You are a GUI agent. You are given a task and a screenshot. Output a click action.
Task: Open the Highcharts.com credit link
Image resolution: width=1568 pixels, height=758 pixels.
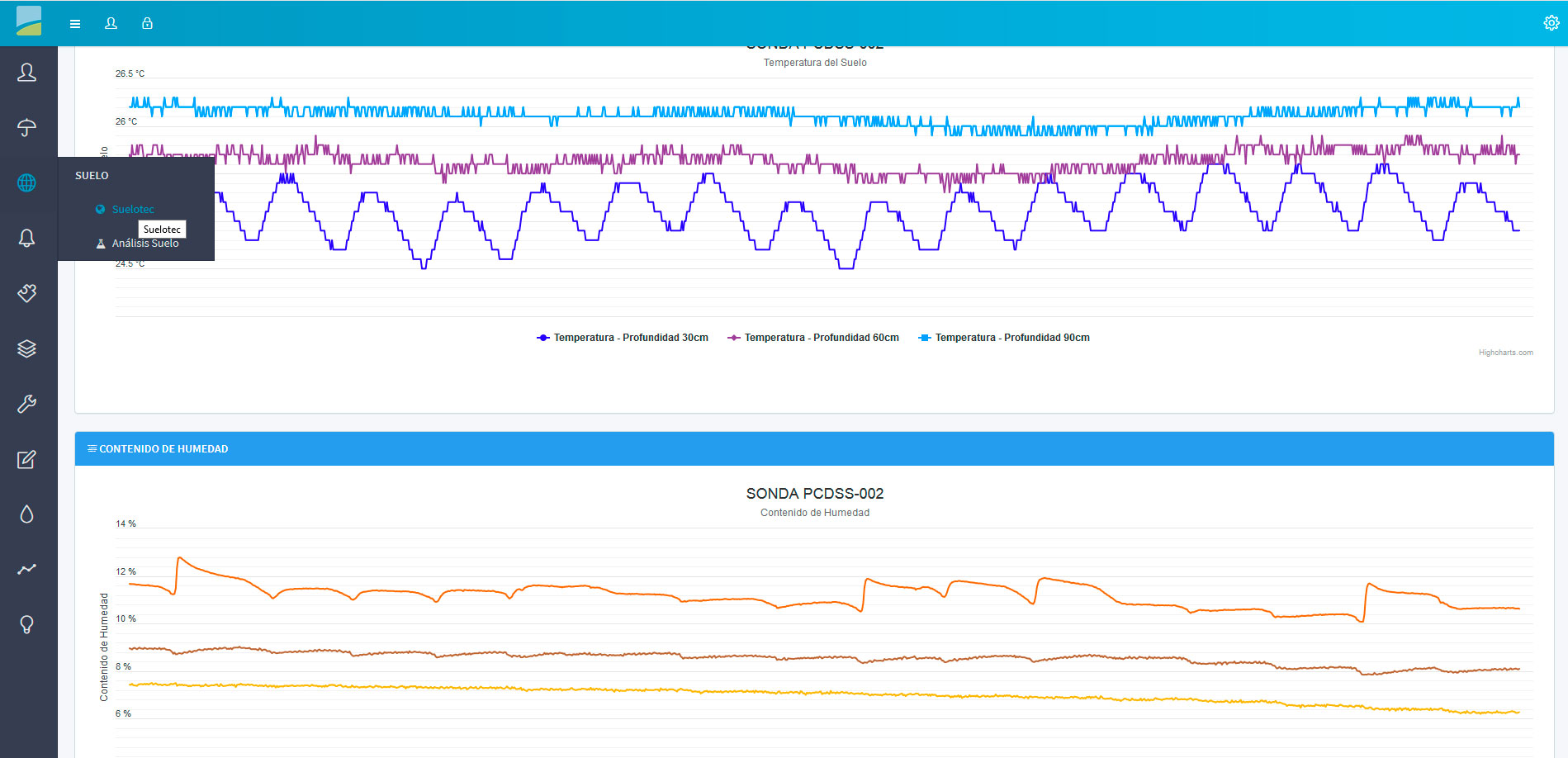1505,353
